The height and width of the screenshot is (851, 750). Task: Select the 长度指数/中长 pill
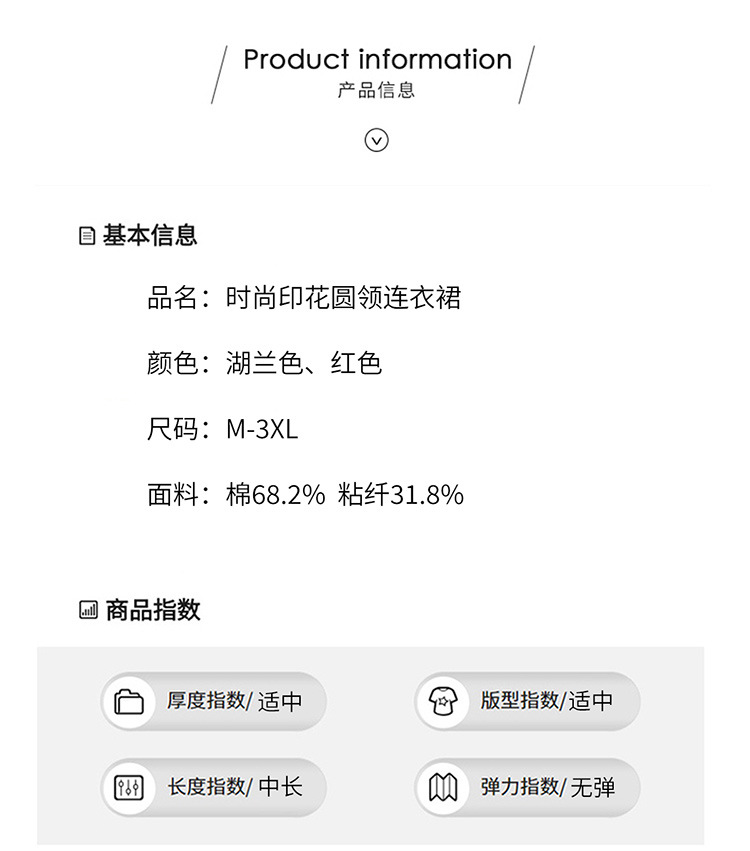point(214,788)
